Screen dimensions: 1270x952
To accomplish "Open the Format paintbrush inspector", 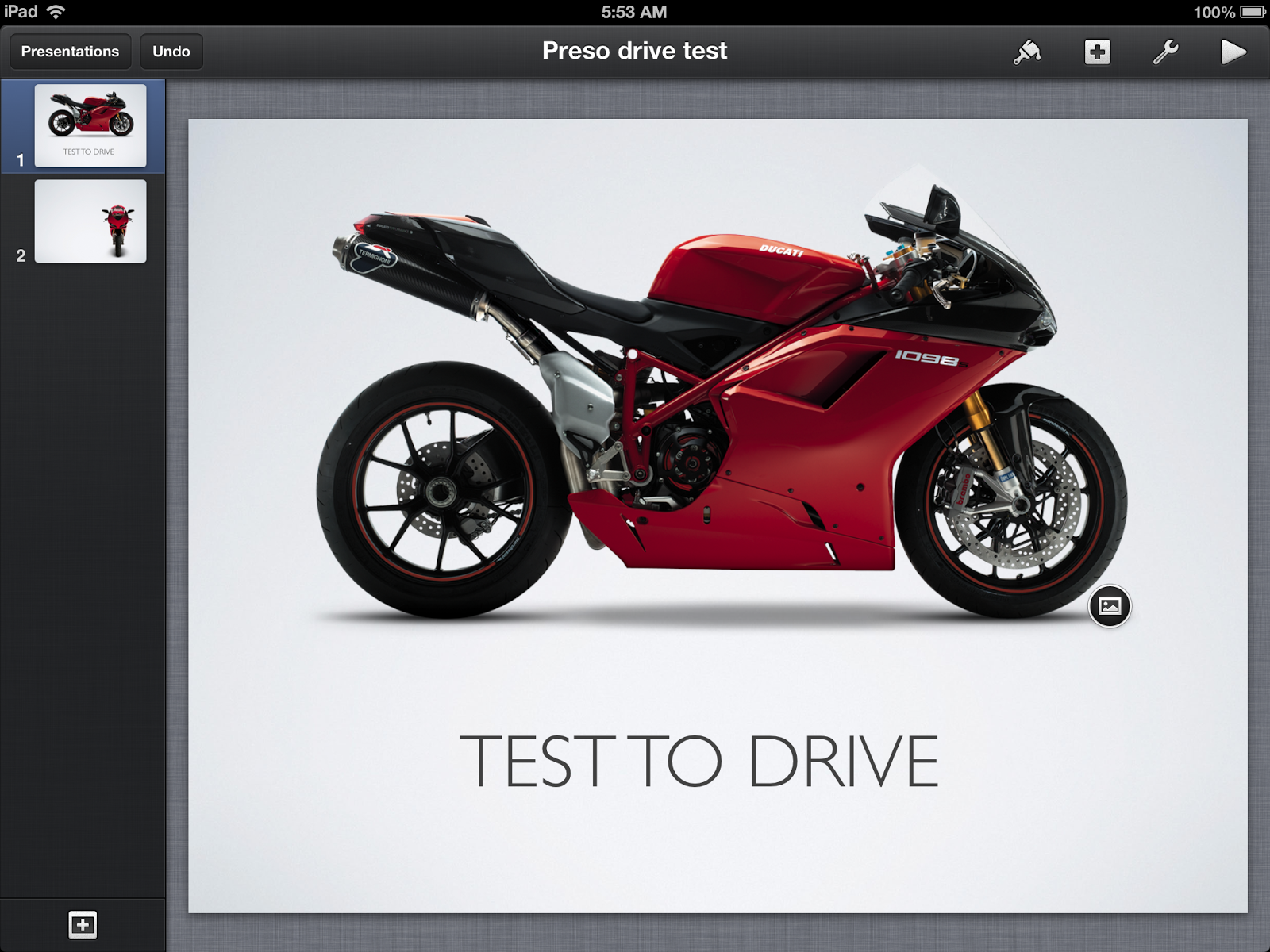I will pos(1027,52).
